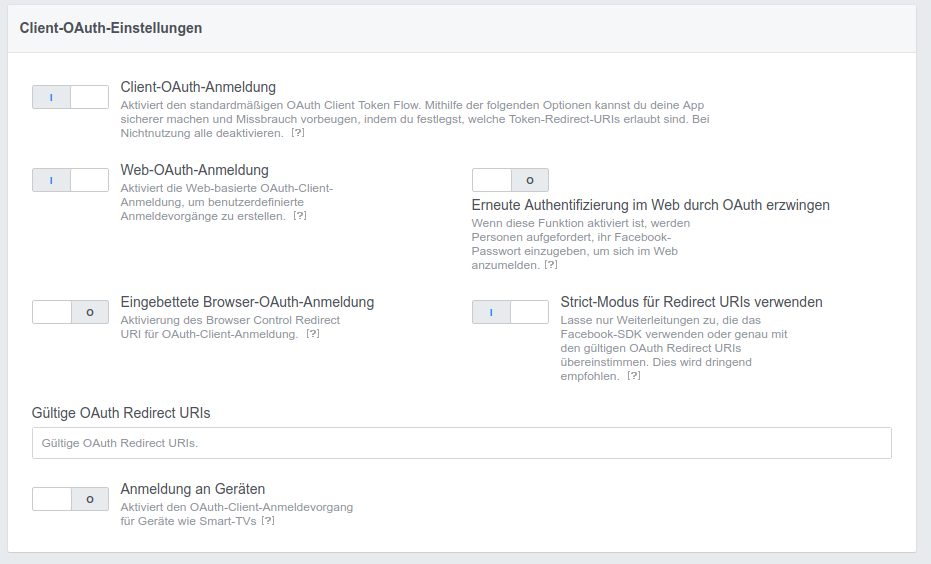
Task: Enable Erneute Authentifizierung im Web erzwingen toggle
Action: pyautogui.click(x=510, y=180)
